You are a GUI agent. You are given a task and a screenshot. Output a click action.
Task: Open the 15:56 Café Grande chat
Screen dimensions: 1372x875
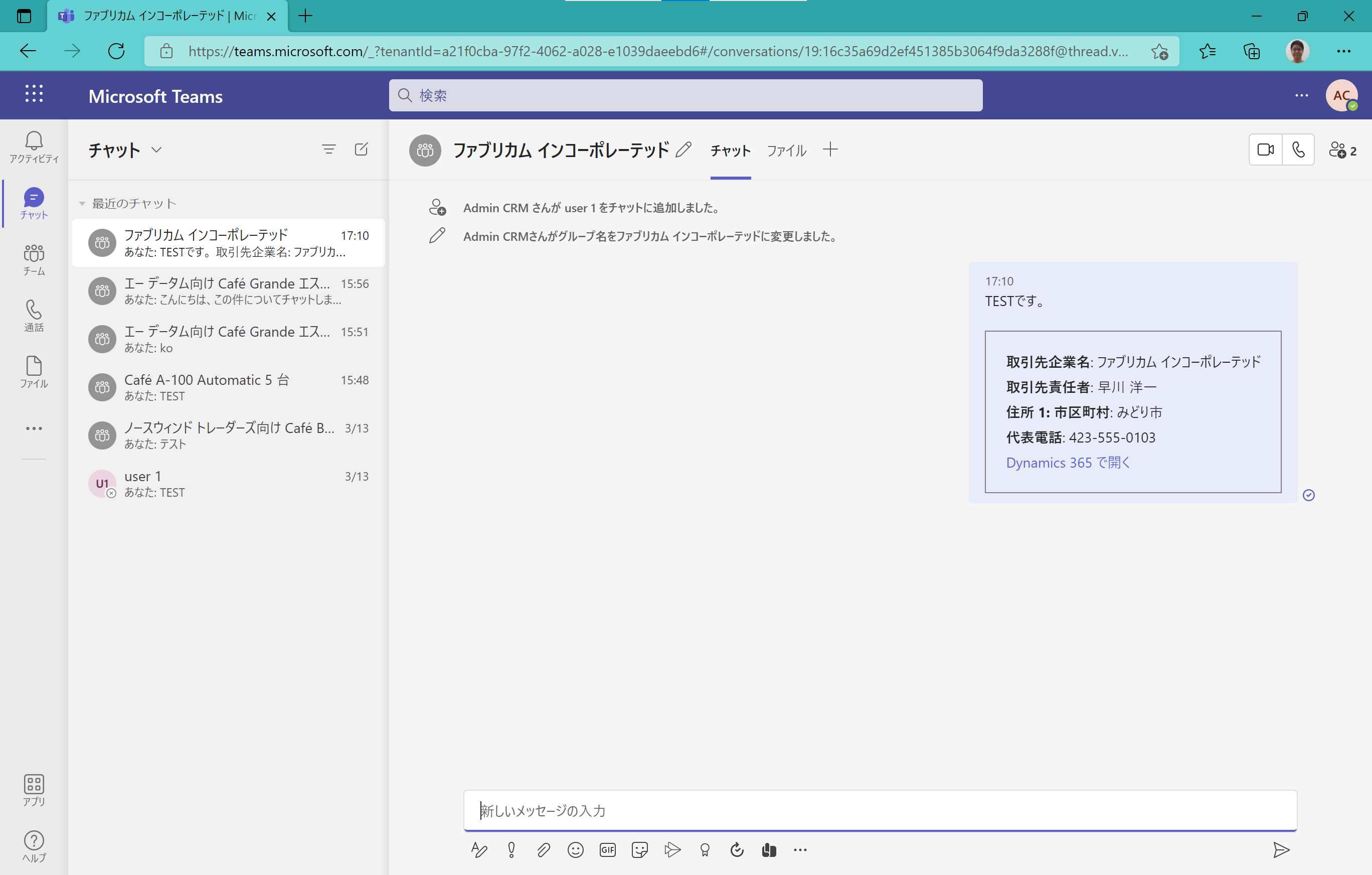(229, 291)
